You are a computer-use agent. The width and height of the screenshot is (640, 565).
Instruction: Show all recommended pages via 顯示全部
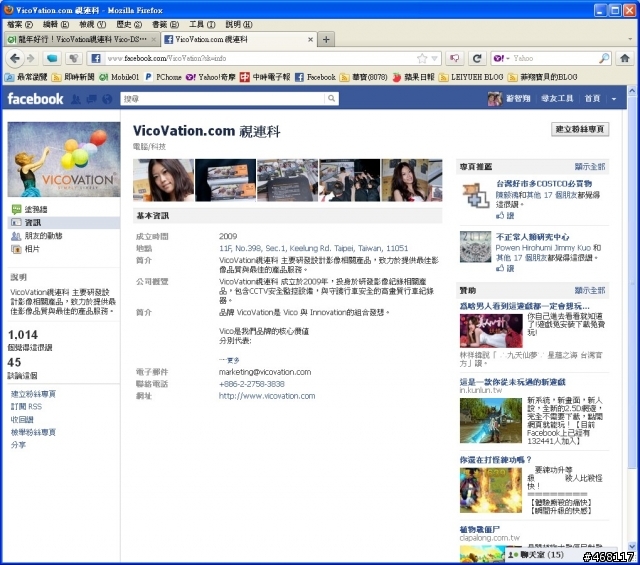[x=590, y=167]
